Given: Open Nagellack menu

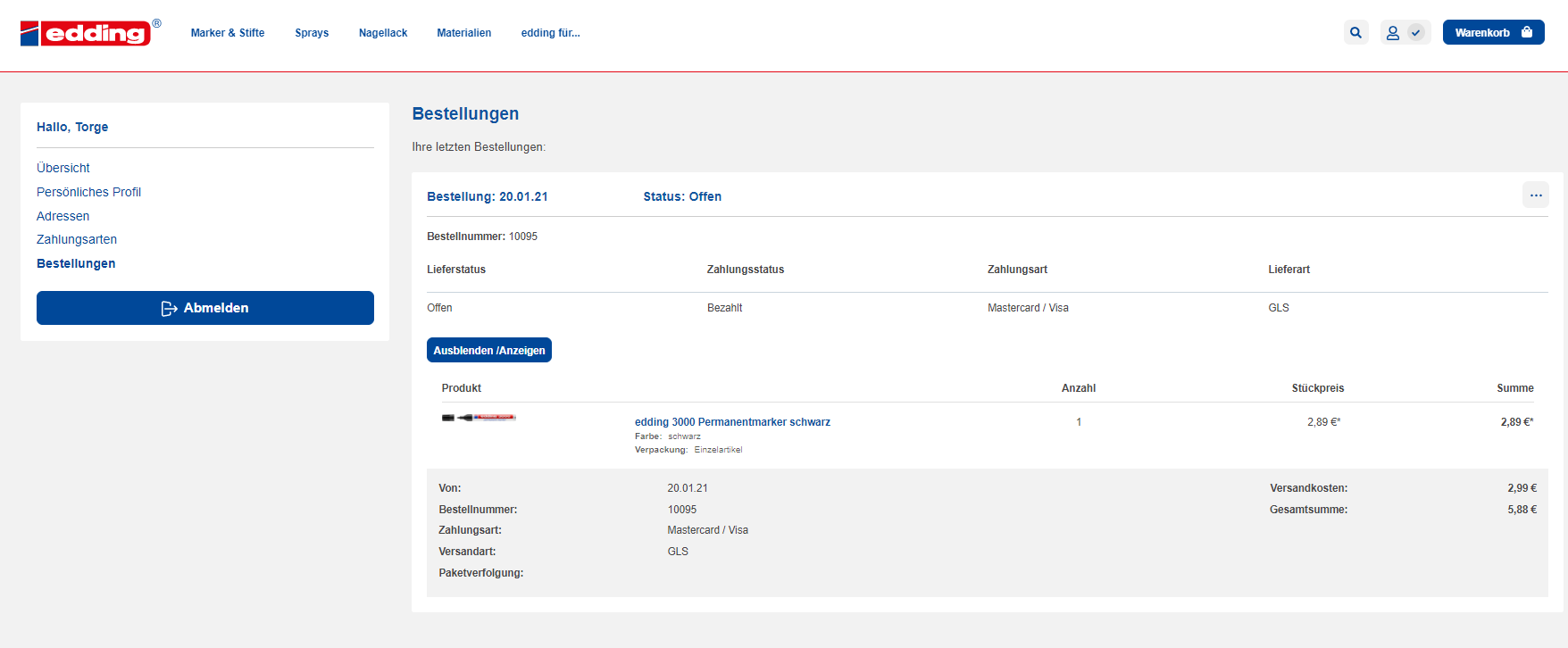Looking at the screenshot, I should pos(383,33).
